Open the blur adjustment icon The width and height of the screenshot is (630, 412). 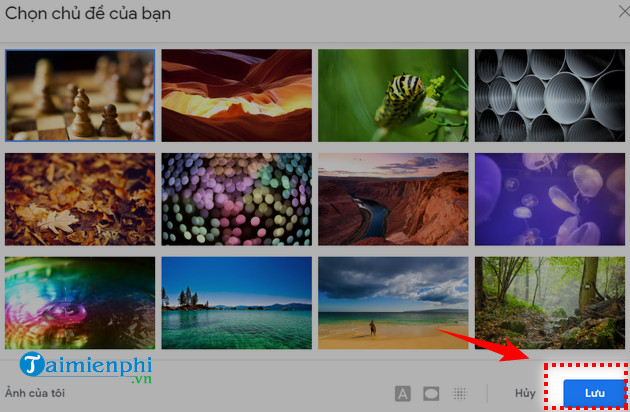[460, 393]
